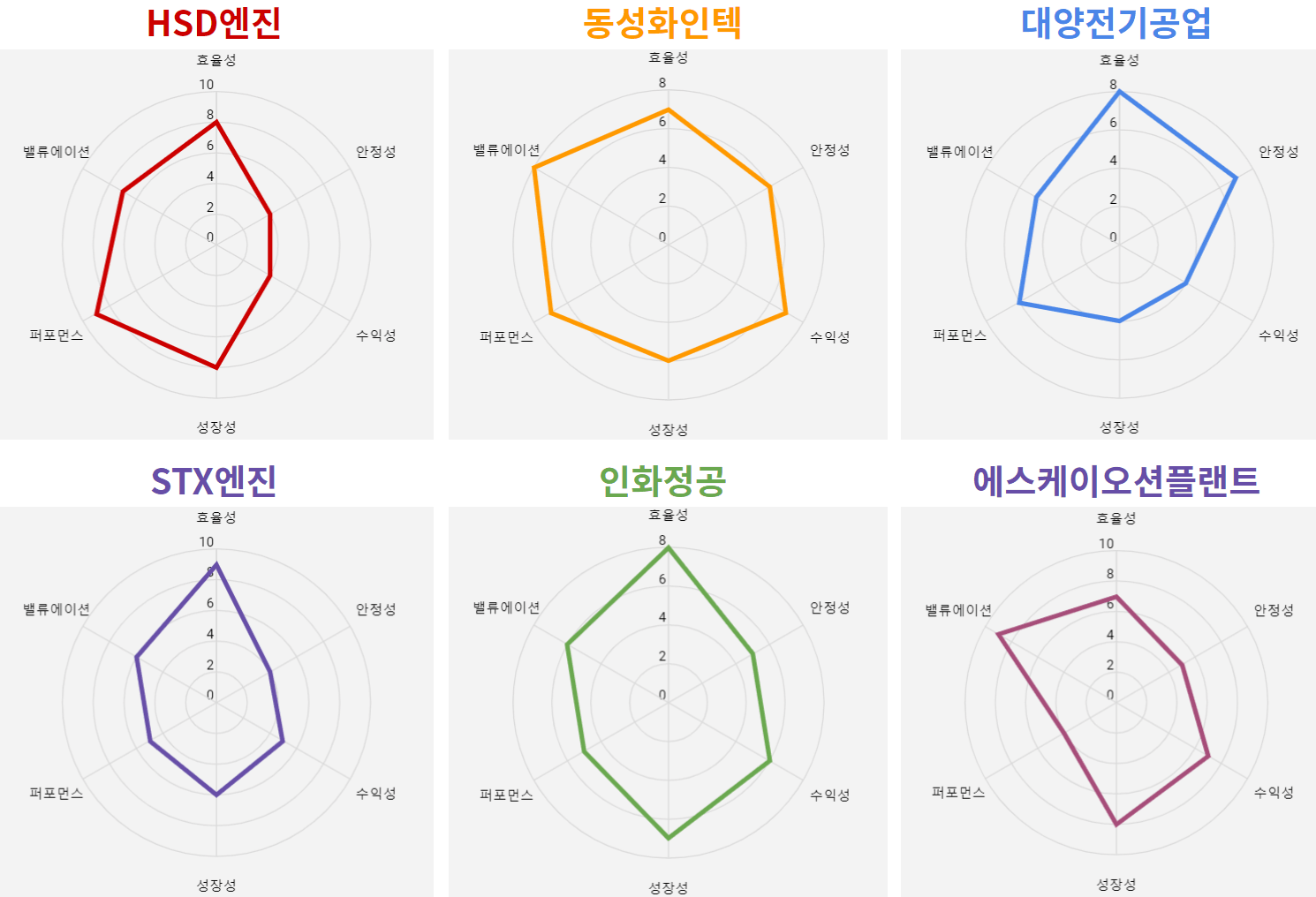Click 밸류에이션 label on 에스케이오션플랜트 chart
Viewport: 1316px width, 897px height.
(x=958, y=610)
